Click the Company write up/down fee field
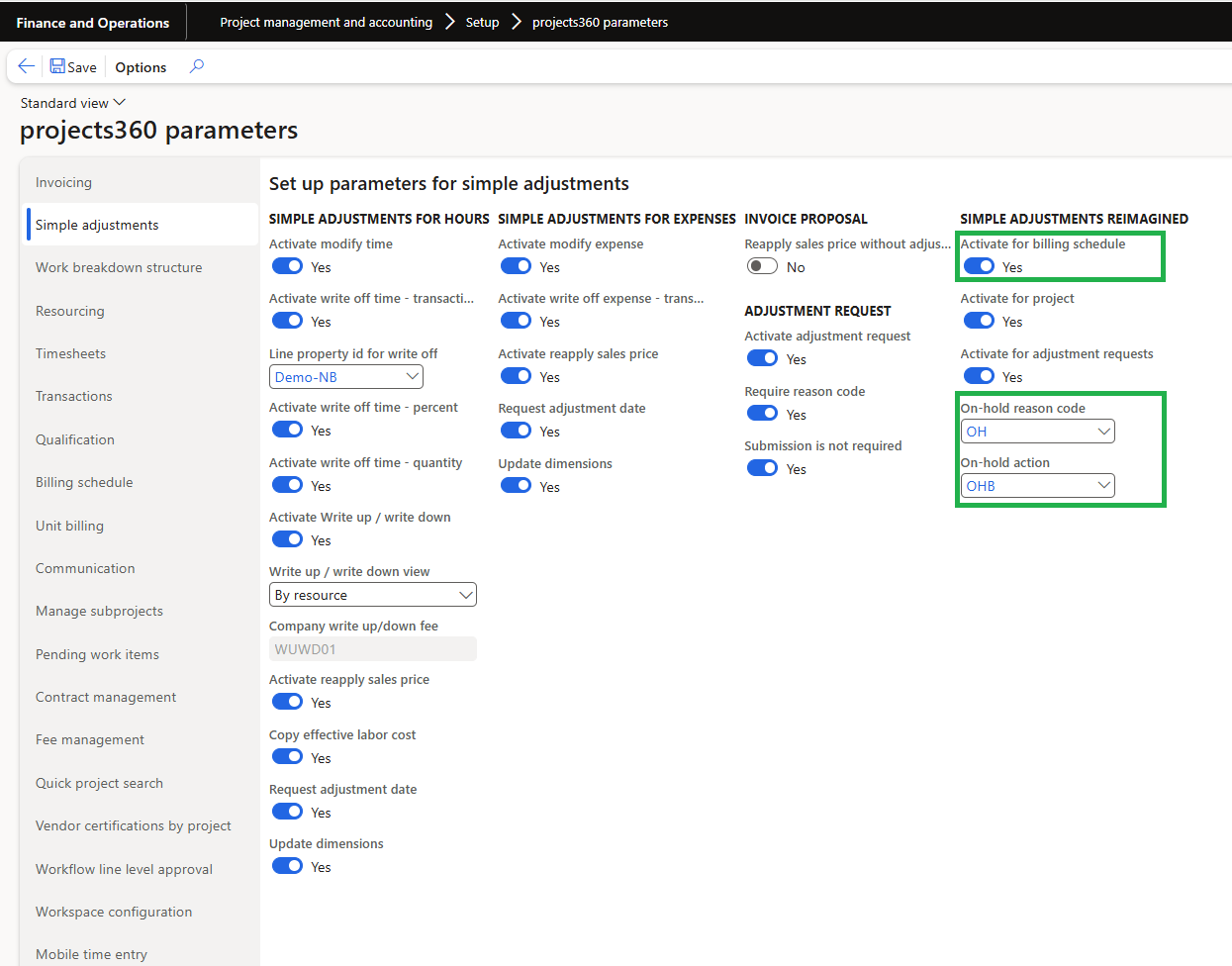The height and width of the screenshot is (966, 1232). [372, 649]
